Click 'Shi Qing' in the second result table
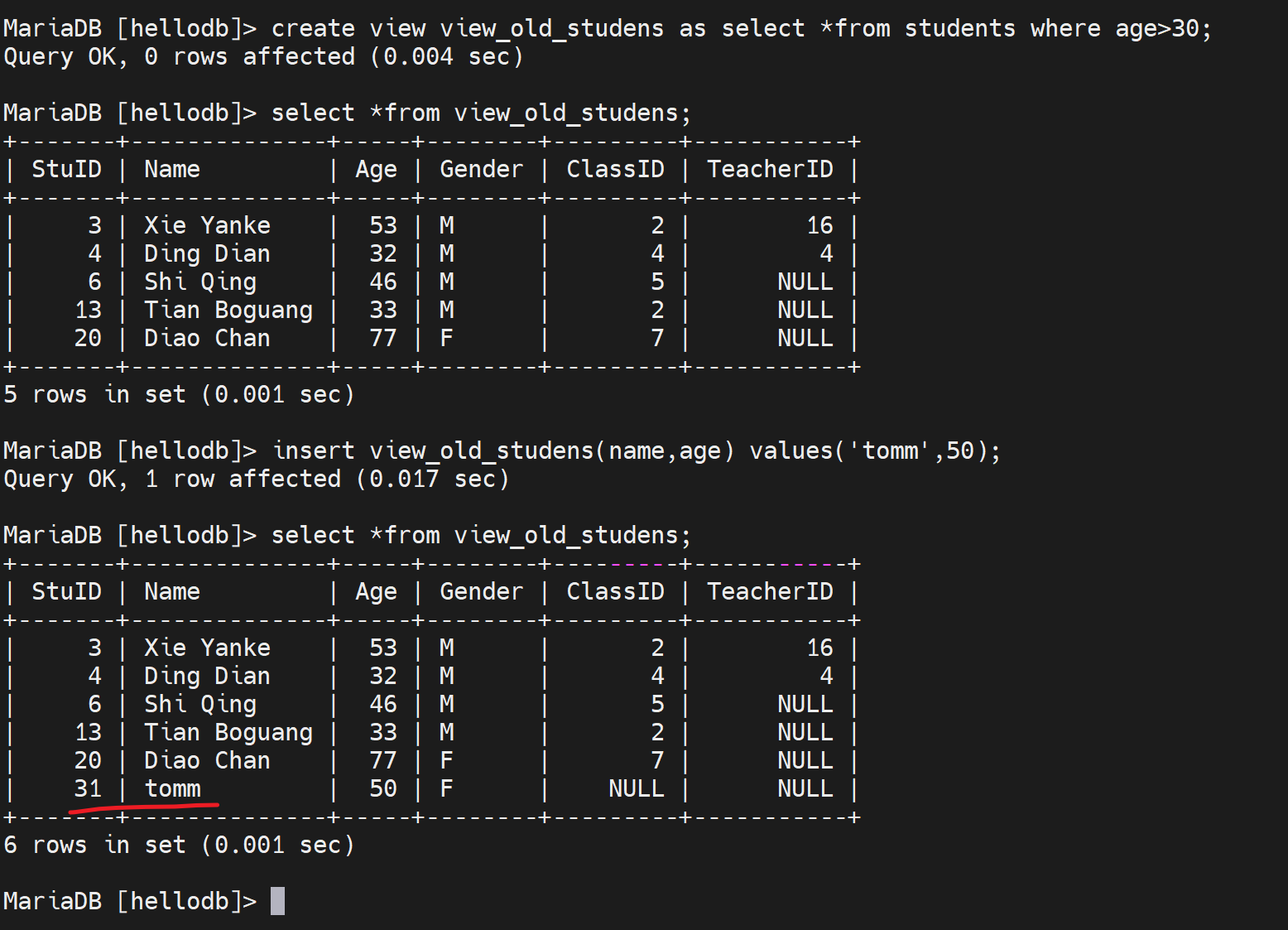The height and width of the screenshot is (930, 1288). [x=200, y=704]
